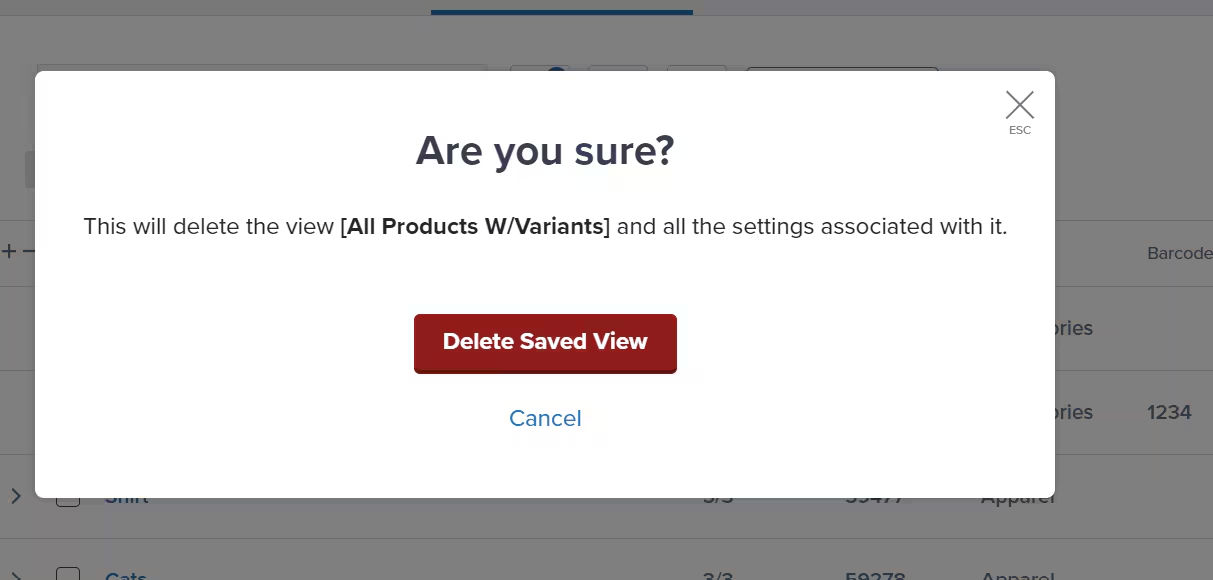
Task: Click the barcode value 59278
Action: 873,576
